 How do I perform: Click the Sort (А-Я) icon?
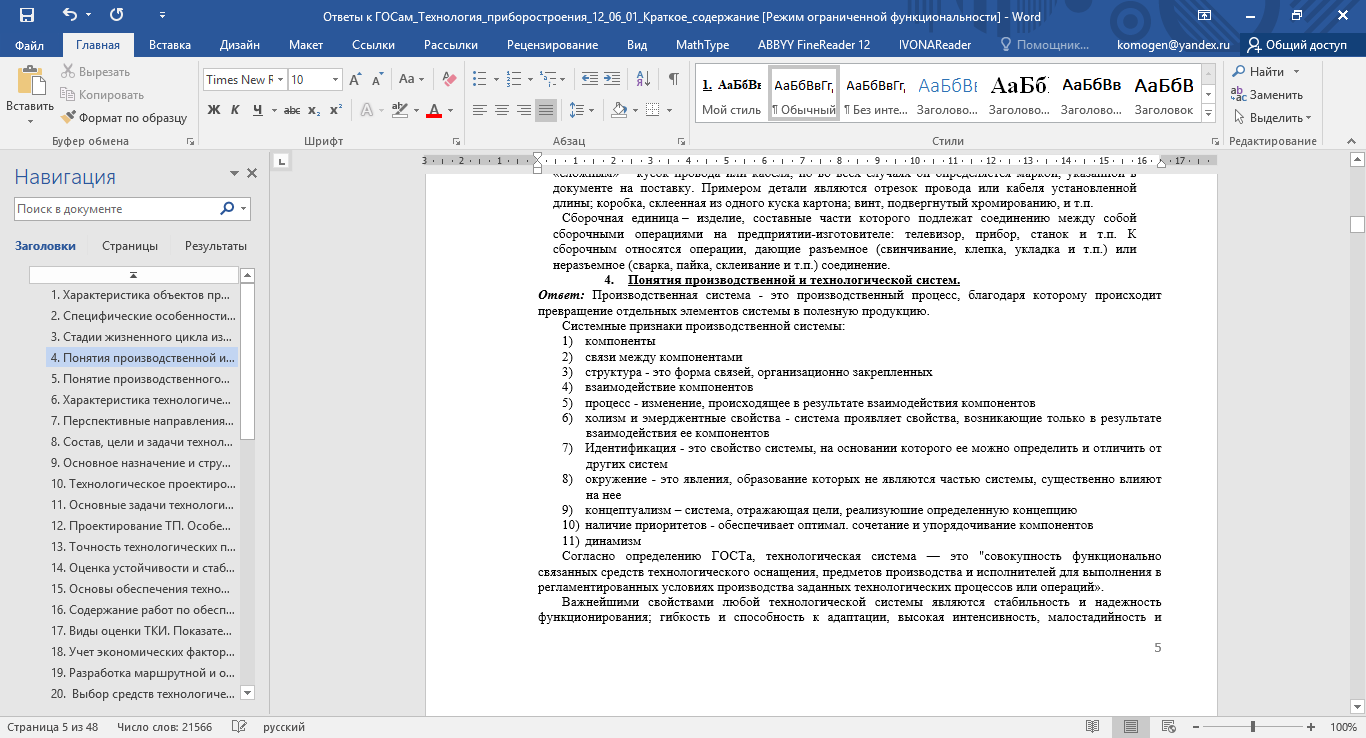click(641, 79)
